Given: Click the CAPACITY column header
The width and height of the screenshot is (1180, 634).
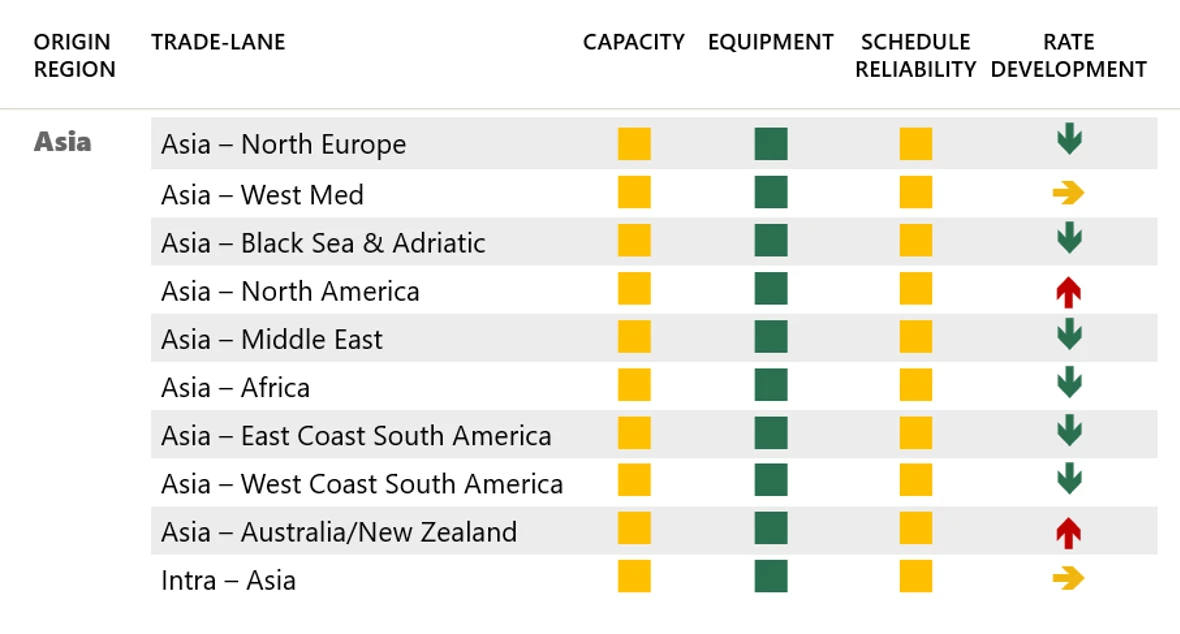Looking at the screenshot, I should click(634, 43).
